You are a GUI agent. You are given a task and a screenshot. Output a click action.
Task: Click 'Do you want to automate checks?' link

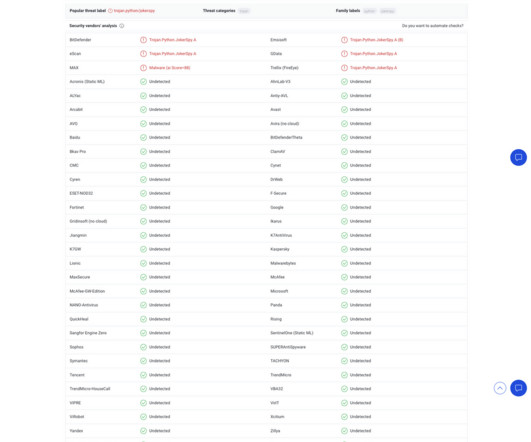tap(432, 26)
